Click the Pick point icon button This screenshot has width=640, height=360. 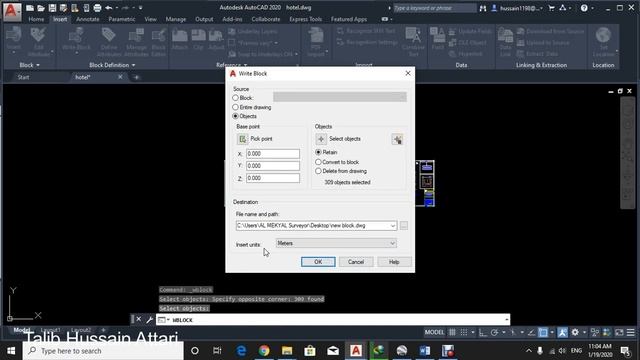tap(242, 139)
